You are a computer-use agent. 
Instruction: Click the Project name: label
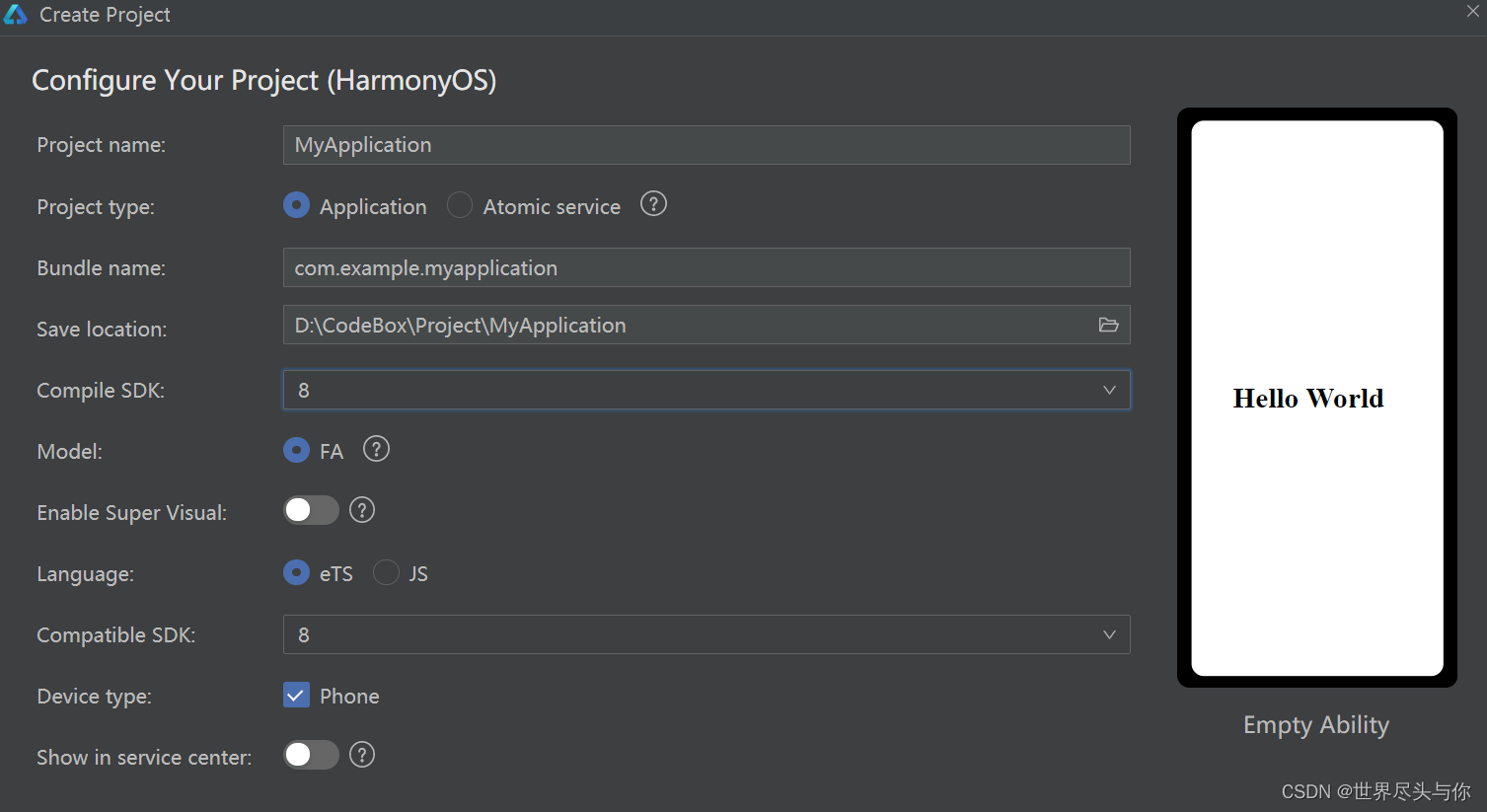tap(102, 145)
